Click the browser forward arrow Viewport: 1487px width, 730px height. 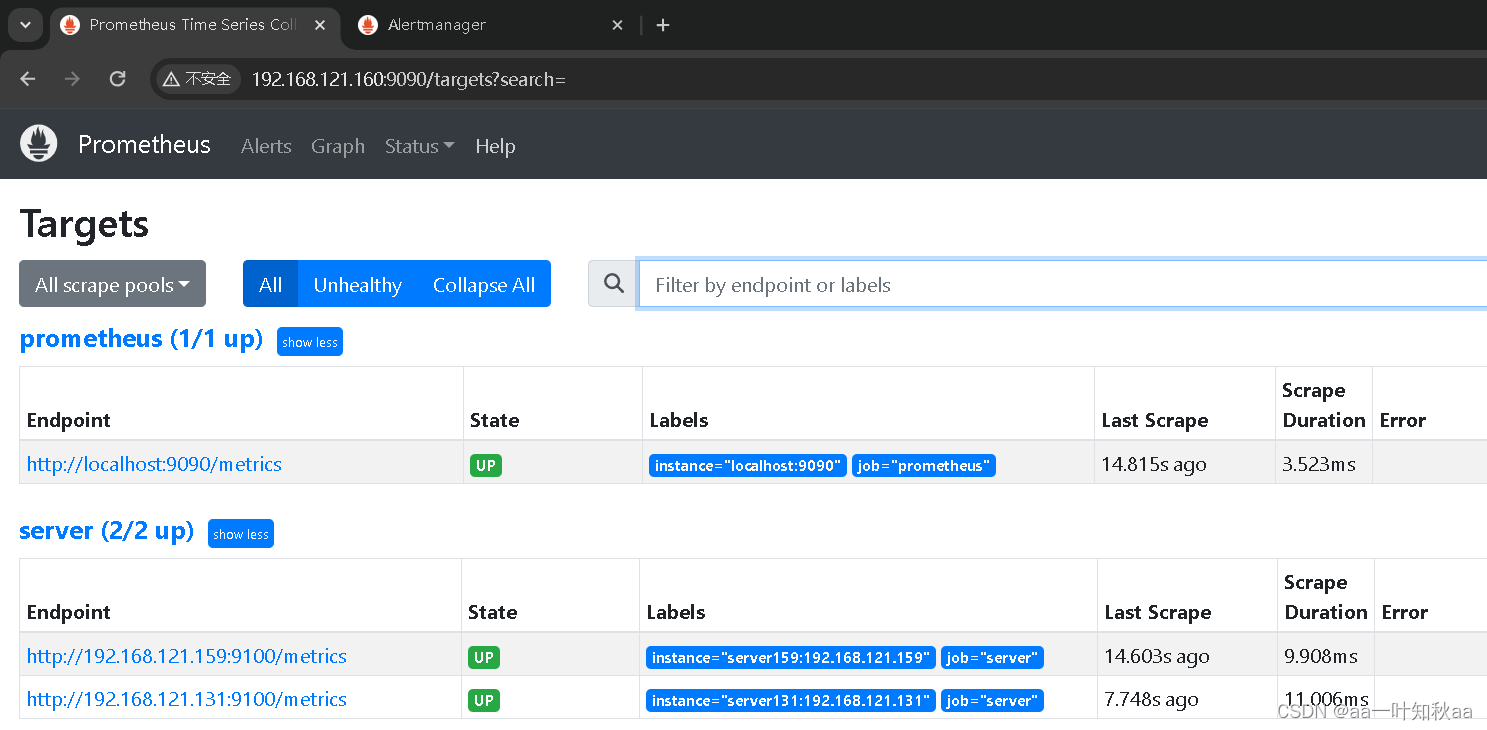pos(72,79)
